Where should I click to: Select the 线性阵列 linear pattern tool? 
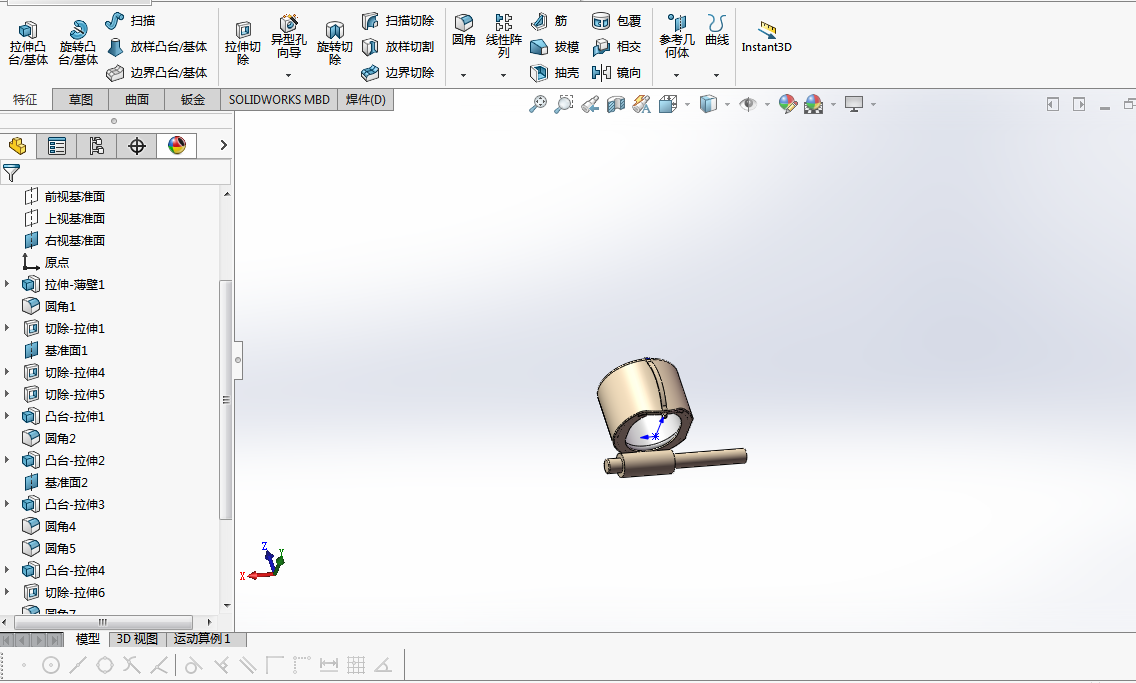point(504,36)
